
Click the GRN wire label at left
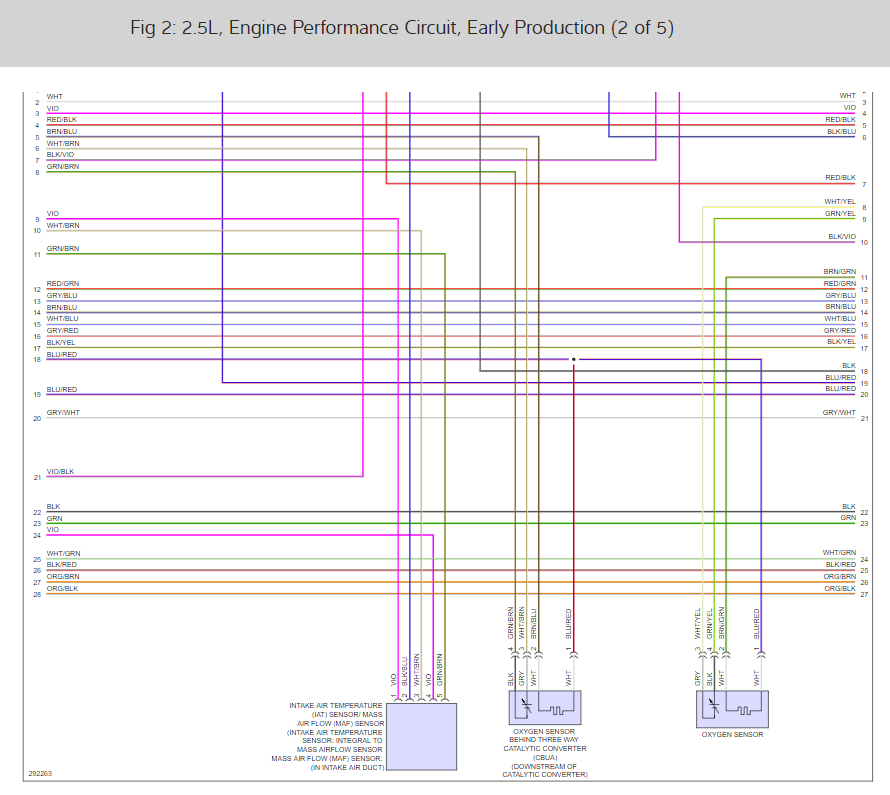[54, 519]
